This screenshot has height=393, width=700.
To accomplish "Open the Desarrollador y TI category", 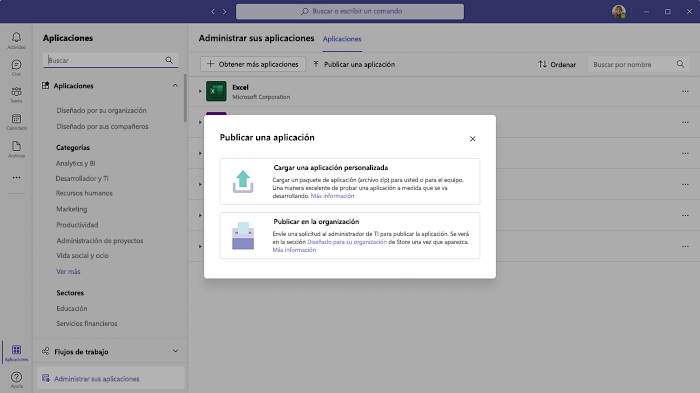I will (82, 179).
